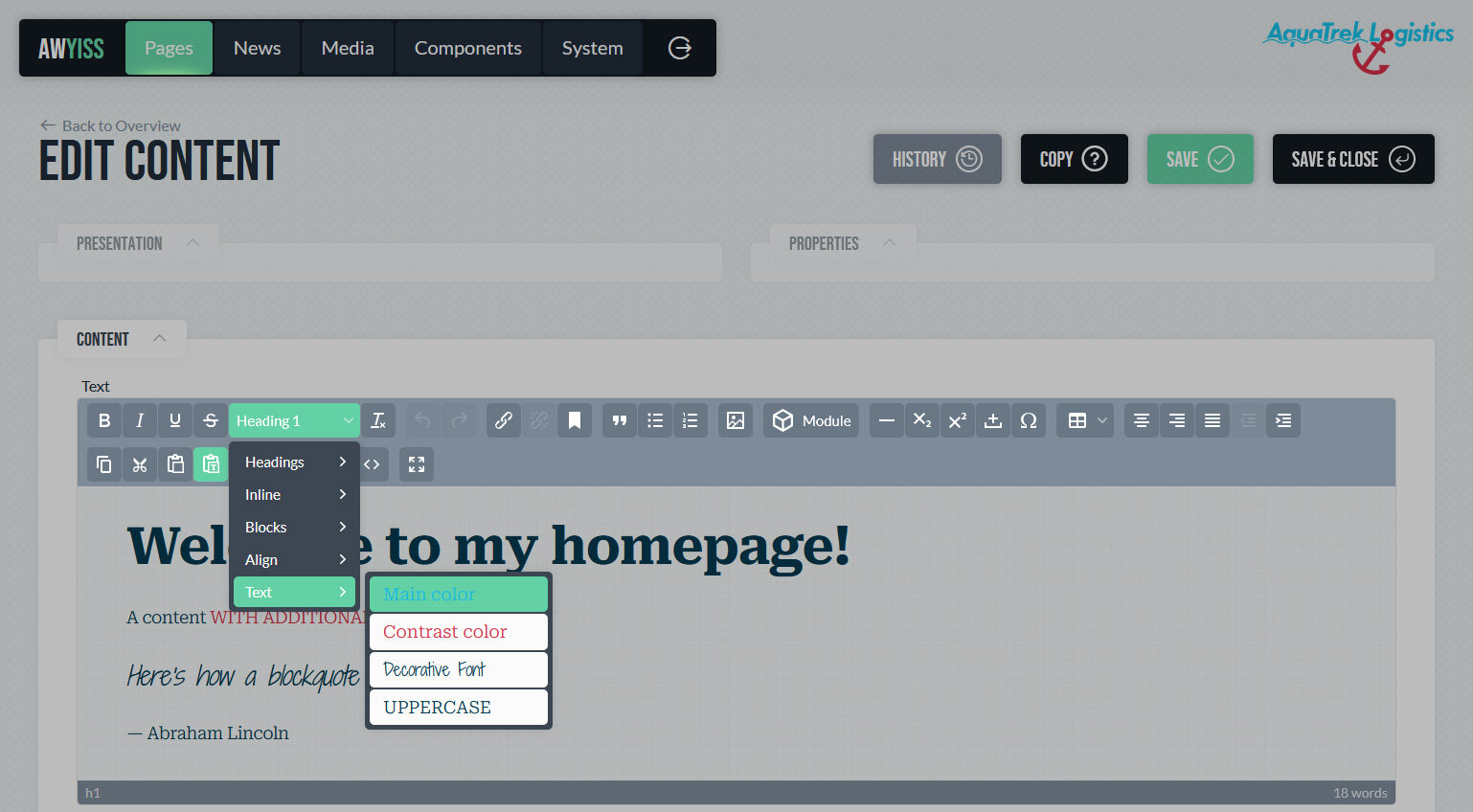Open fullscreen editor mode
The width and height of the screenshot is (1473, 812).
417,464
